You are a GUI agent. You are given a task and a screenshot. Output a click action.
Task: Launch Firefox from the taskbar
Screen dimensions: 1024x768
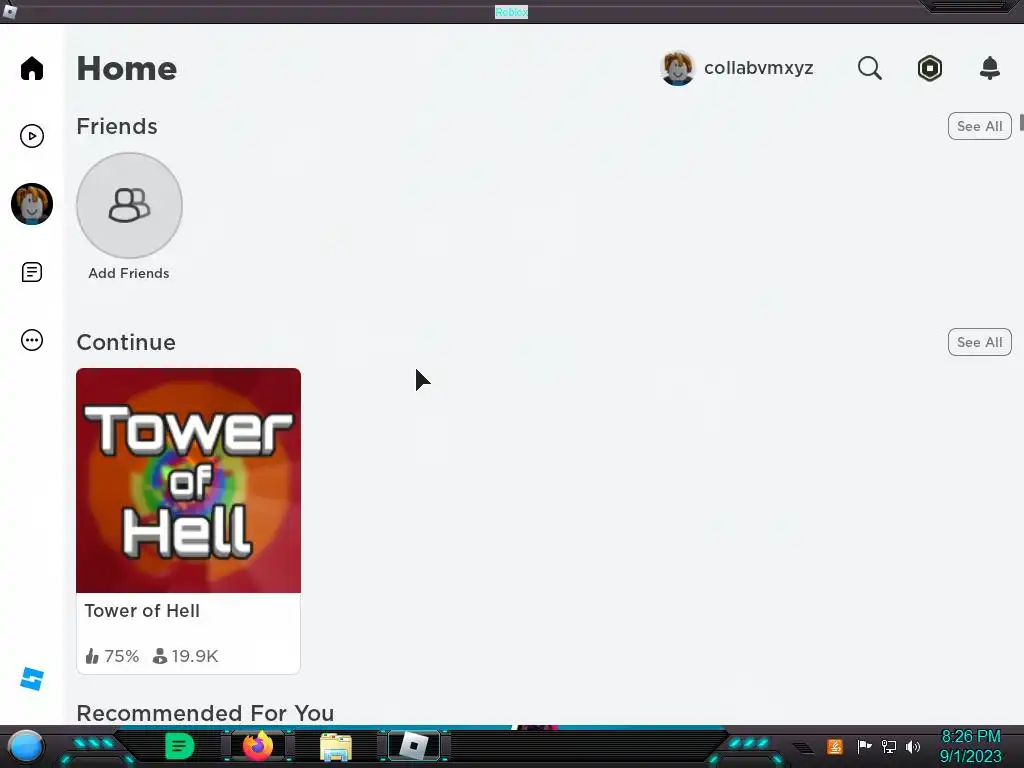(258, 746)
